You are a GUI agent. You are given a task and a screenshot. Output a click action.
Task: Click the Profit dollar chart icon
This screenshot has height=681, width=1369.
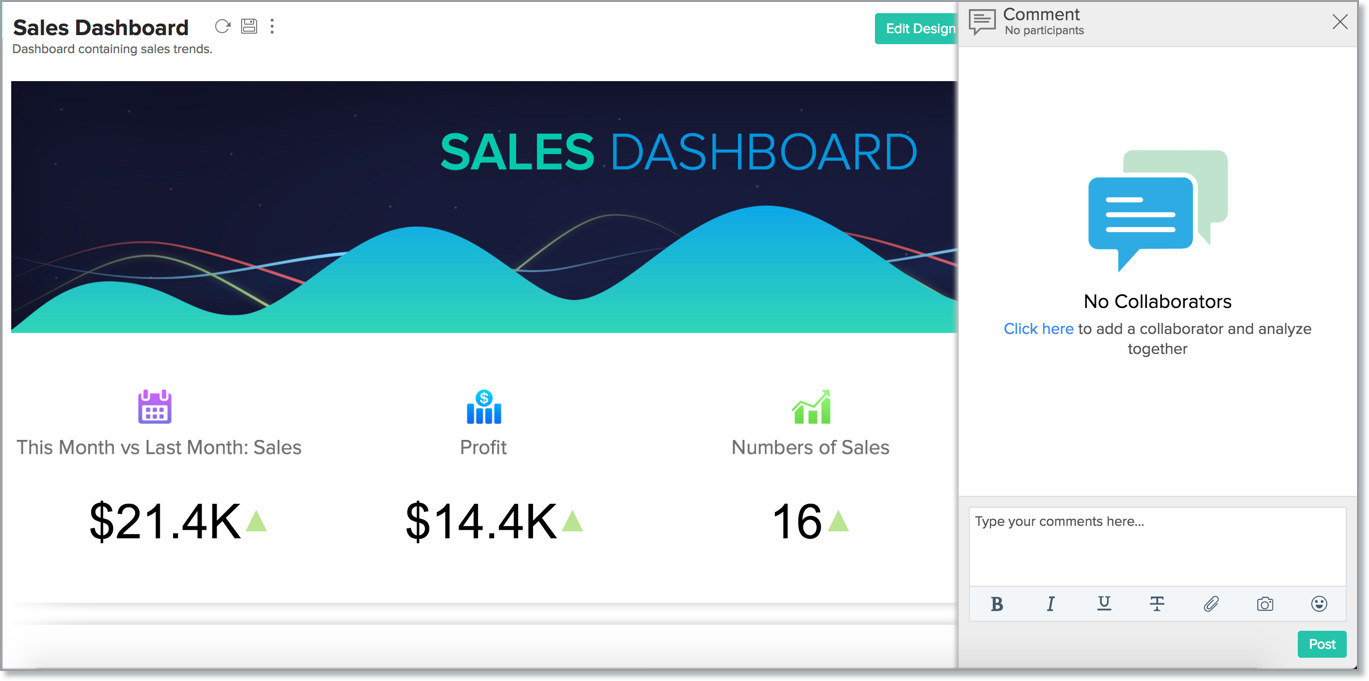(484, 407)
